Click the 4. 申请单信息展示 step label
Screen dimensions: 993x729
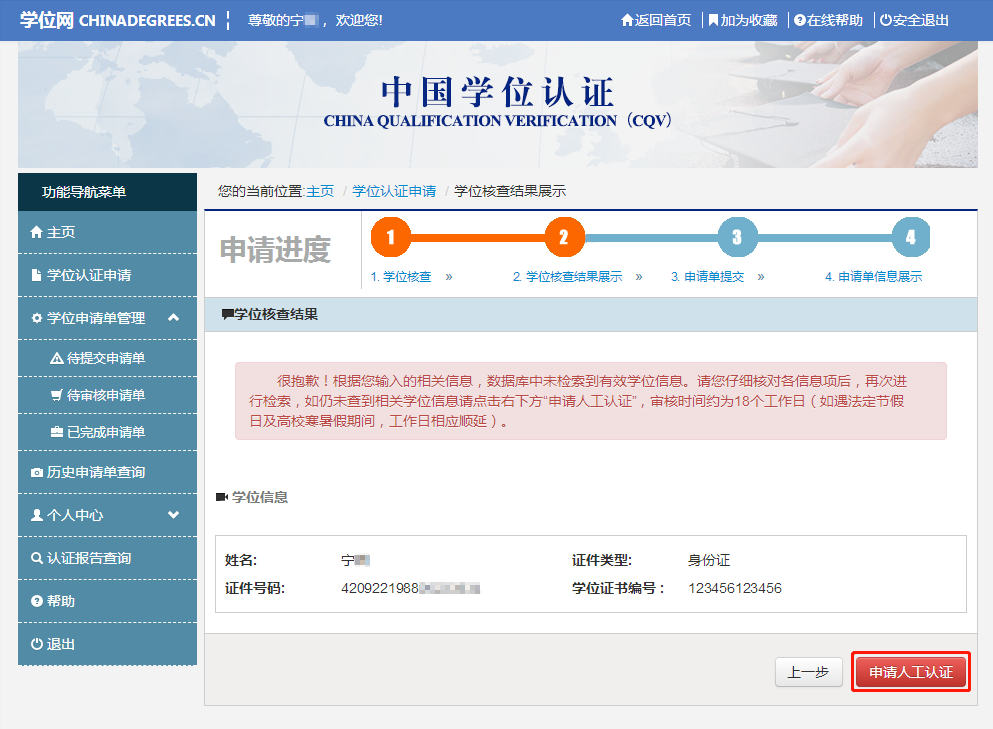click(873, 277)
